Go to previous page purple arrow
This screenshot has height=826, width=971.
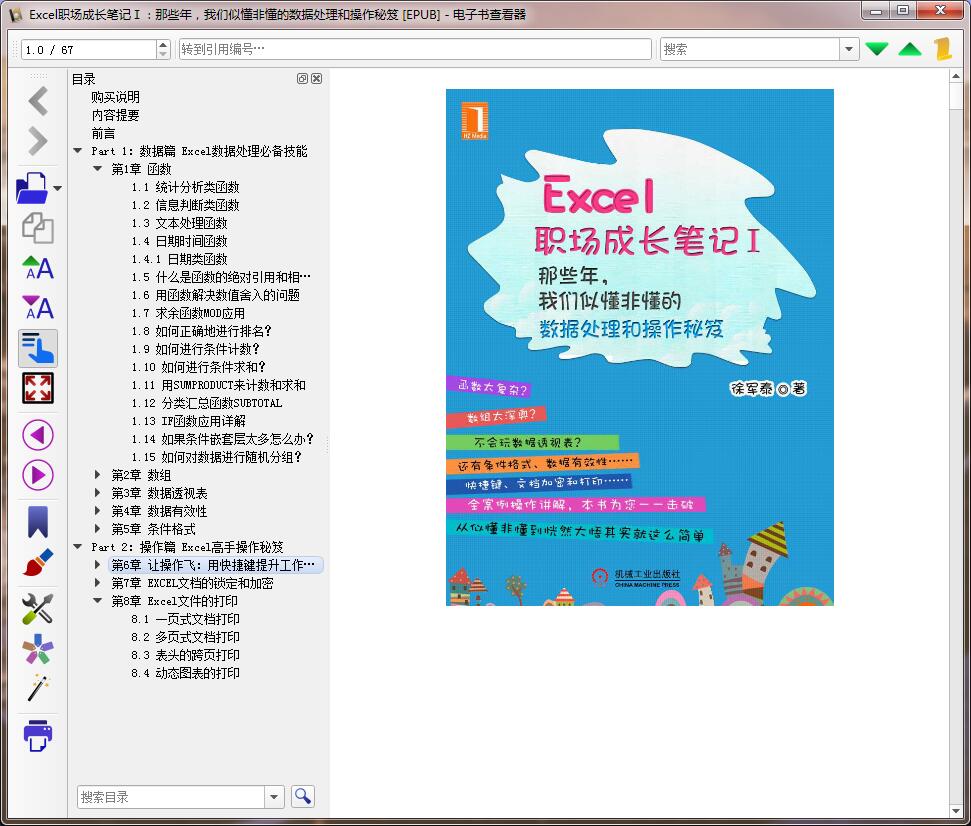coord(38,435)
